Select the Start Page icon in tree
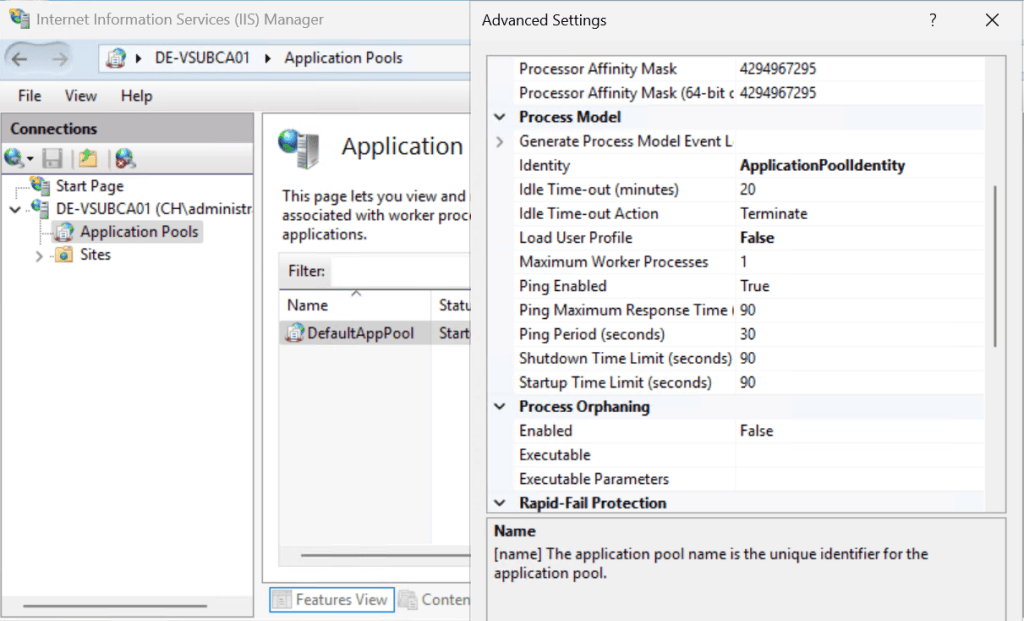1024x621 pixels. point(41,185)
